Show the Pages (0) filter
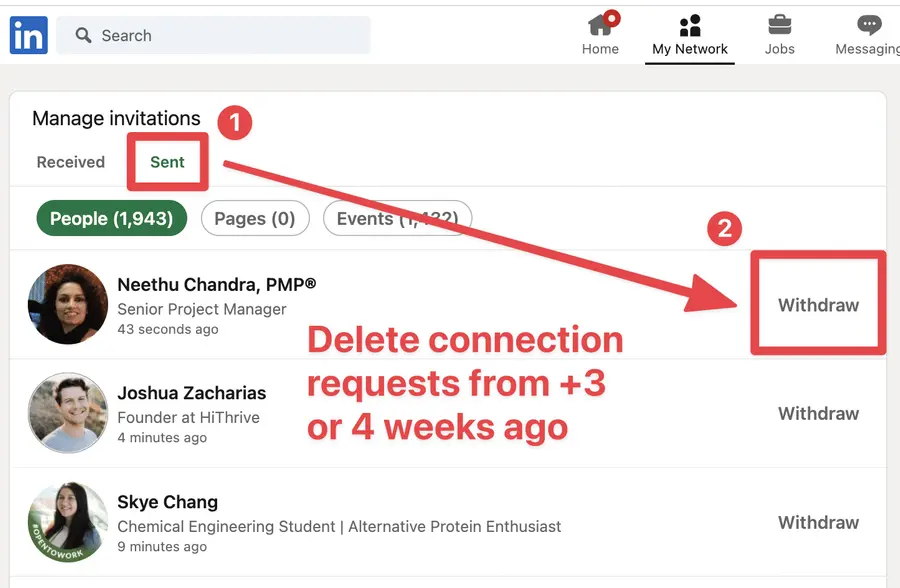The image size is (900, 588). [255, 218]
